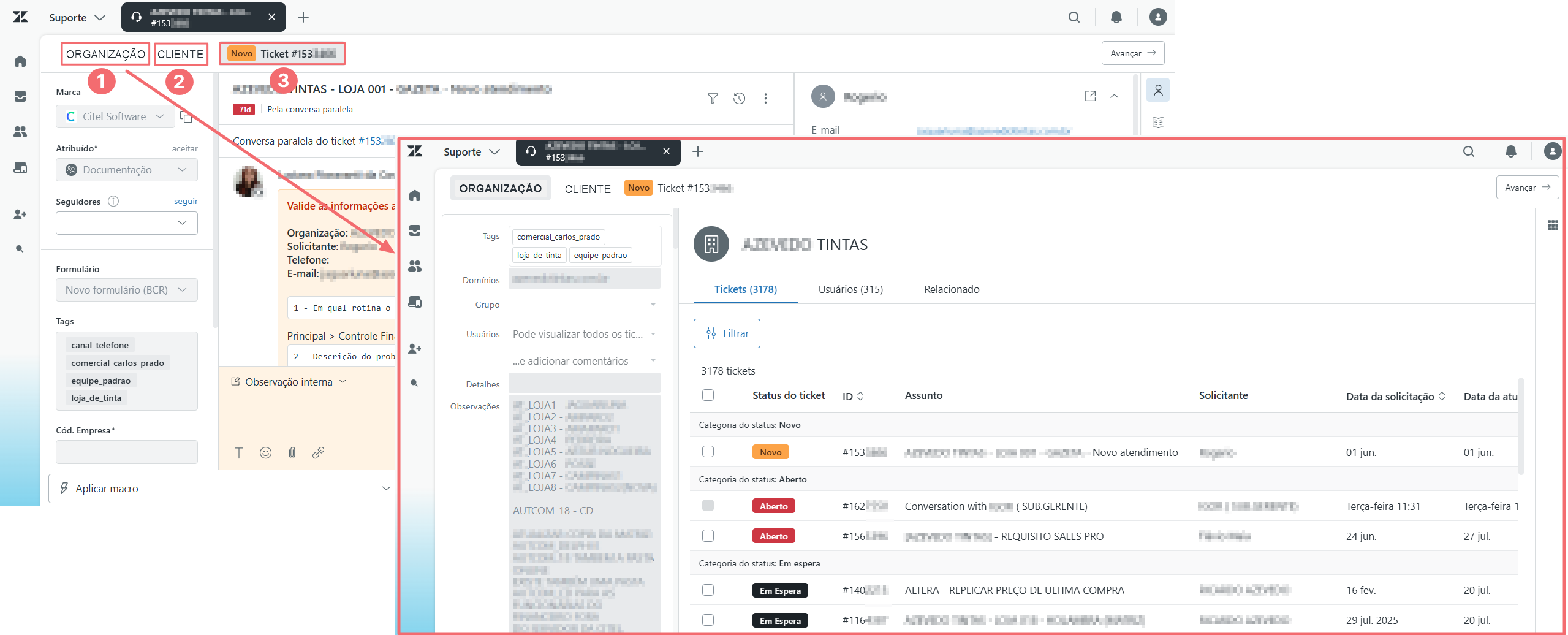Insert emoji with smiley icon
Viewport: 1568px width, 635px height.
(265, 453)
